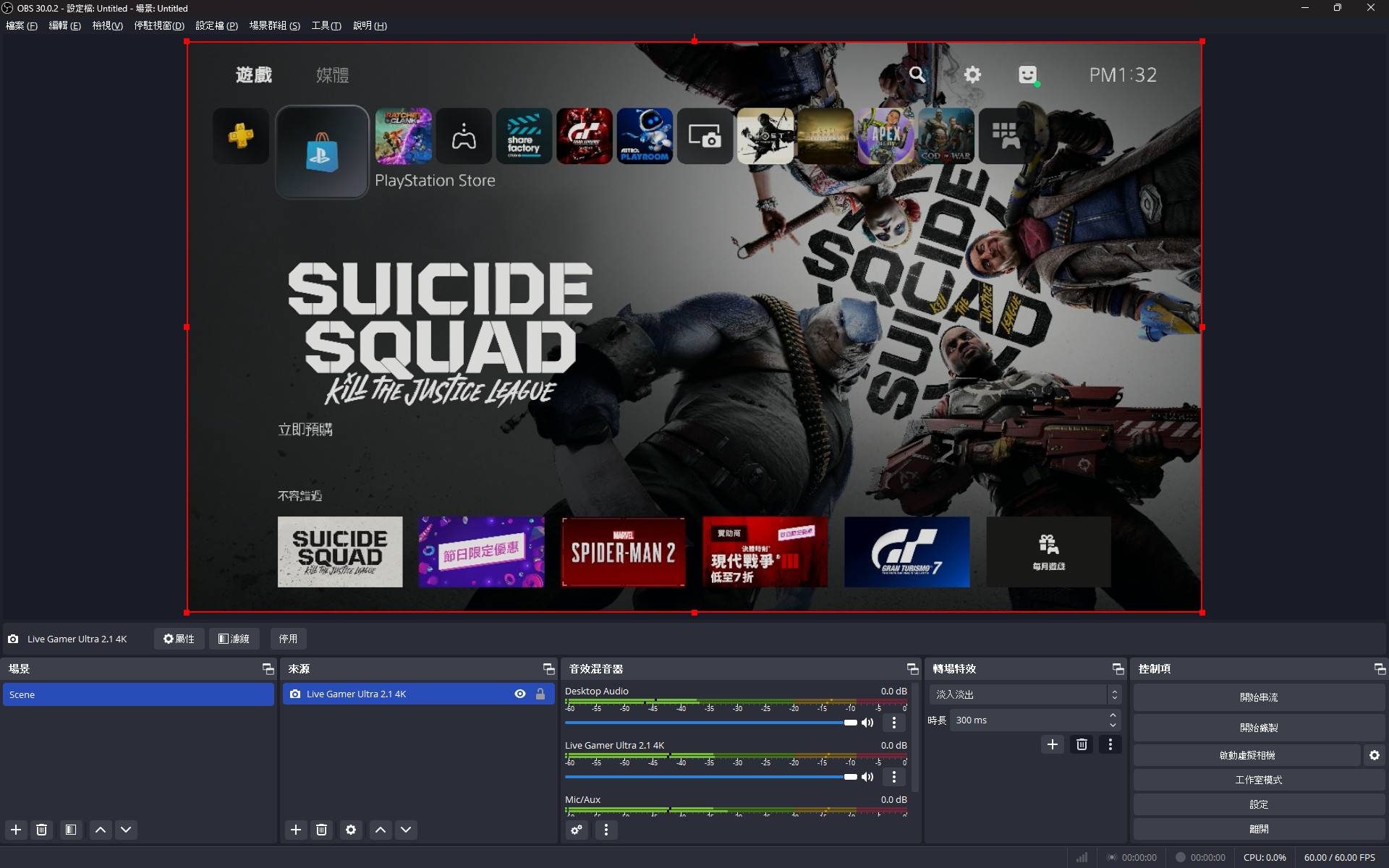The height and width of the screenshot is (868, 1389).
Task: Open scene filters icon in Scenes panel
Action: (x=71, y=830)
